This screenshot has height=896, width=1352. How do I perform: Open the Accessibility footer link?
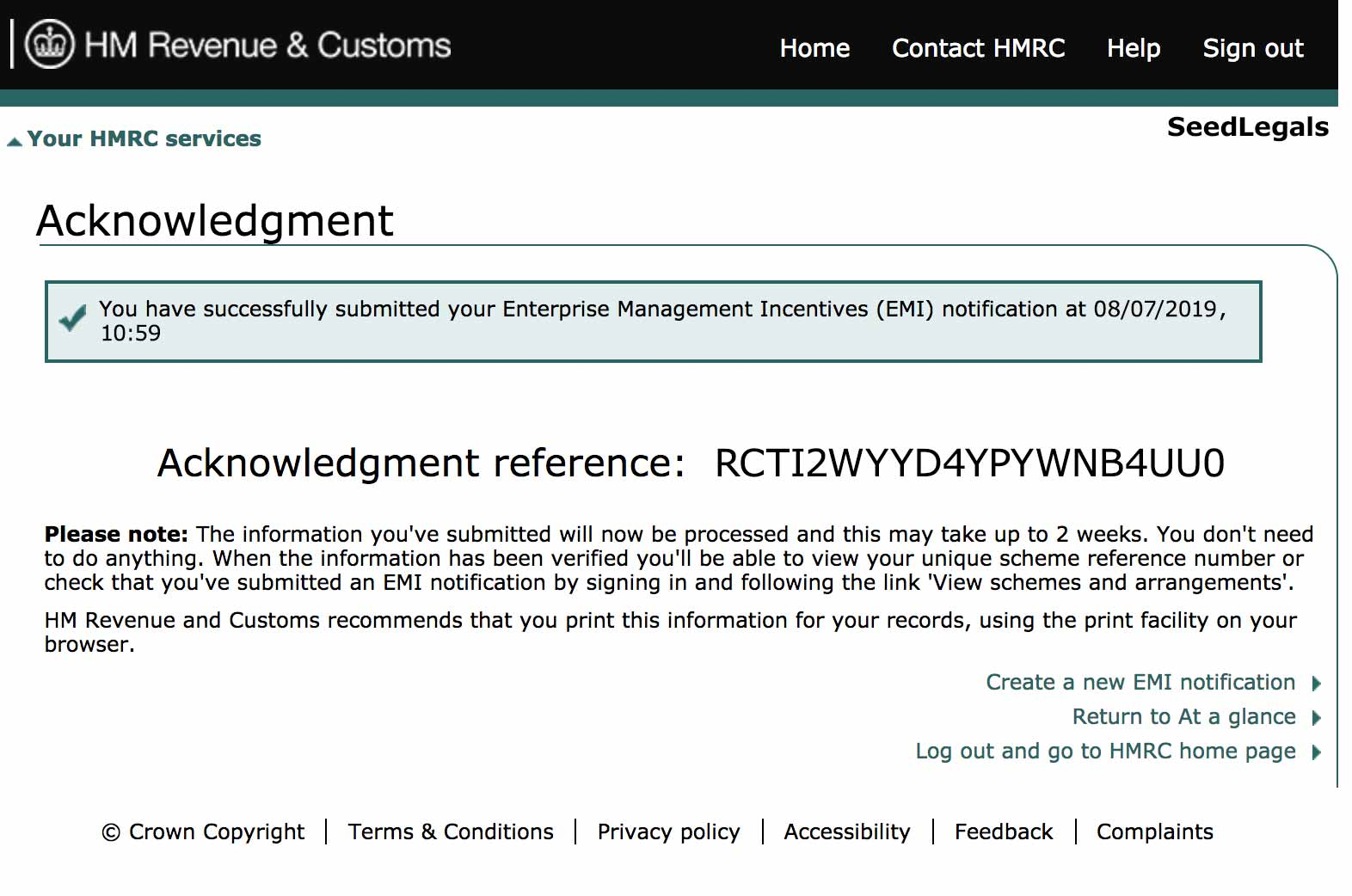(846, 832)
